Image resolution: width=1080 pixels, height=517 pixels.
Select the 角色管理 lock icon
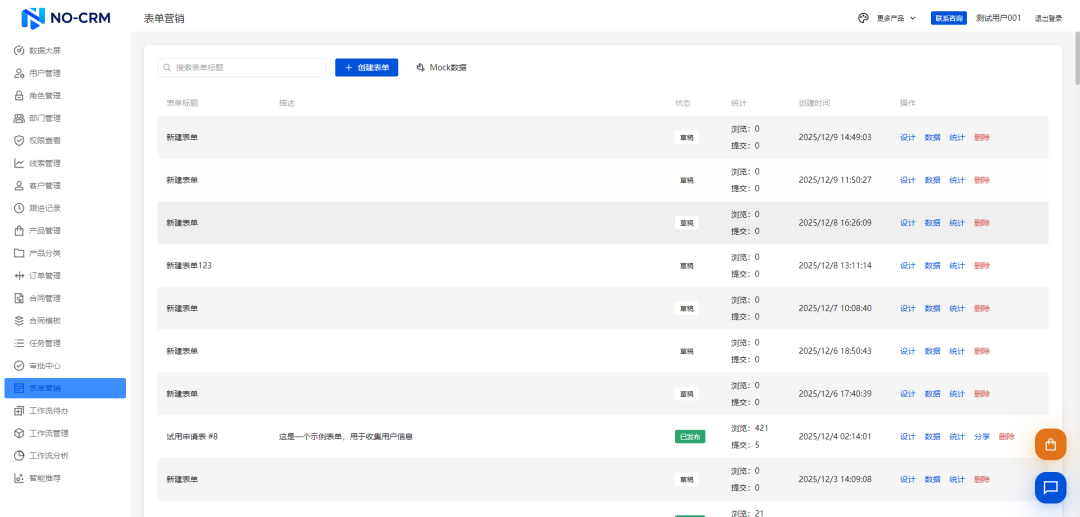point(19,96)
